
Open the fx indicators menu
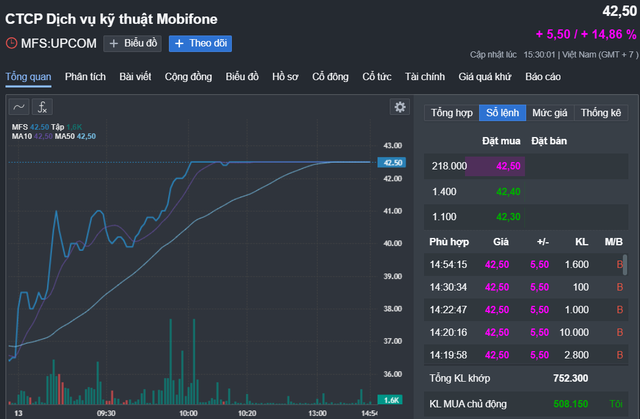pyautogui.click(x=43, y=106)
